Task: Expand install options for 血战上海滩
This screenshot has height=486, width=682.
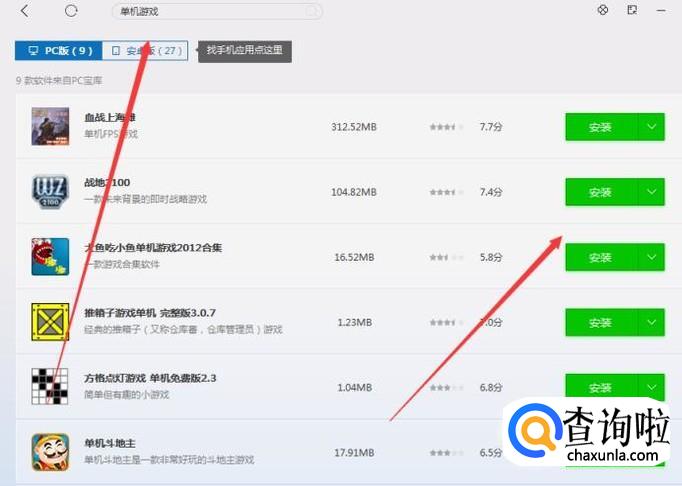Action: [x=651, y=127]
